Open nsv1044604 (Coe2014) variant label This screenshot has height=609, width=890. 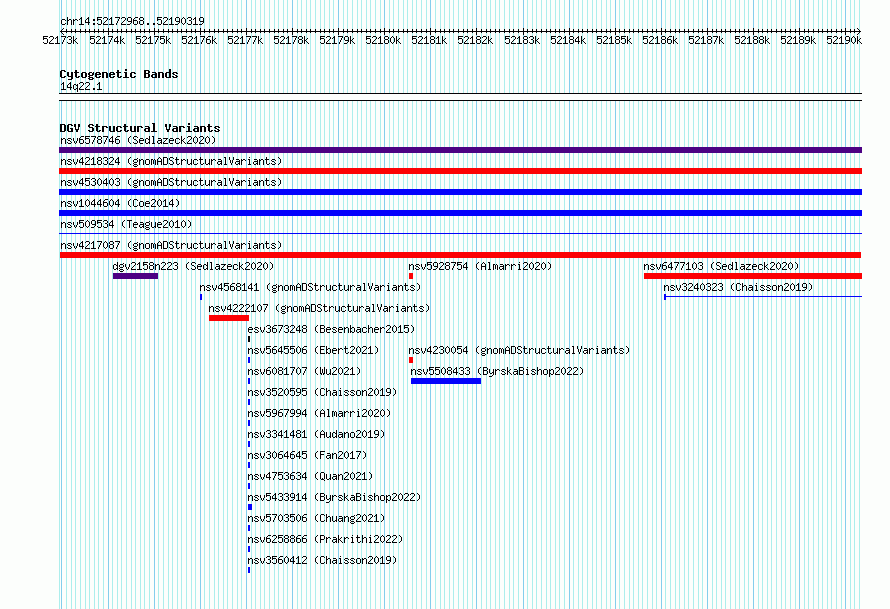[x=120, y=203]
